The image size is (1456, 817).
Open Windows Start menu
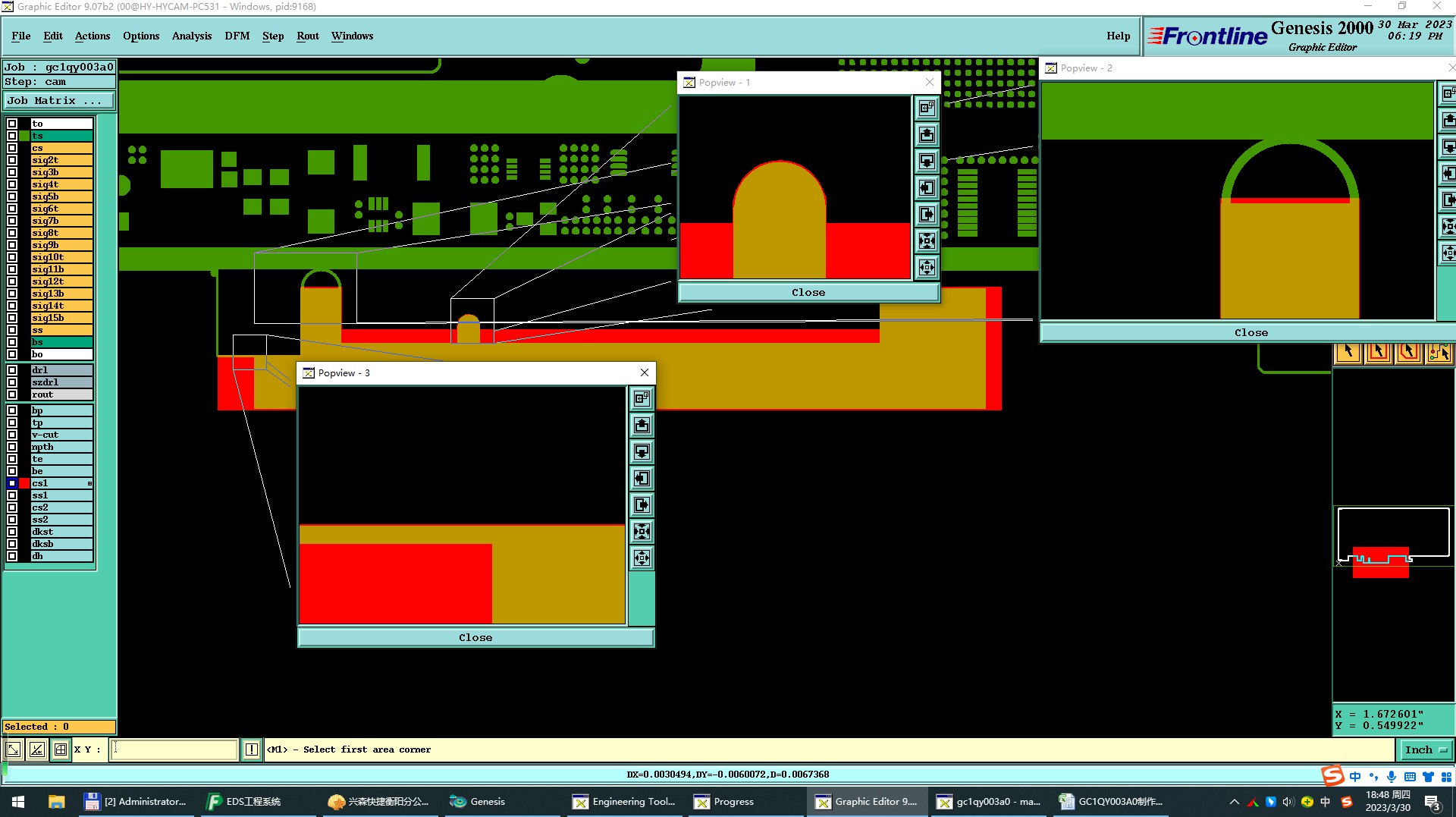pos(18,801)
